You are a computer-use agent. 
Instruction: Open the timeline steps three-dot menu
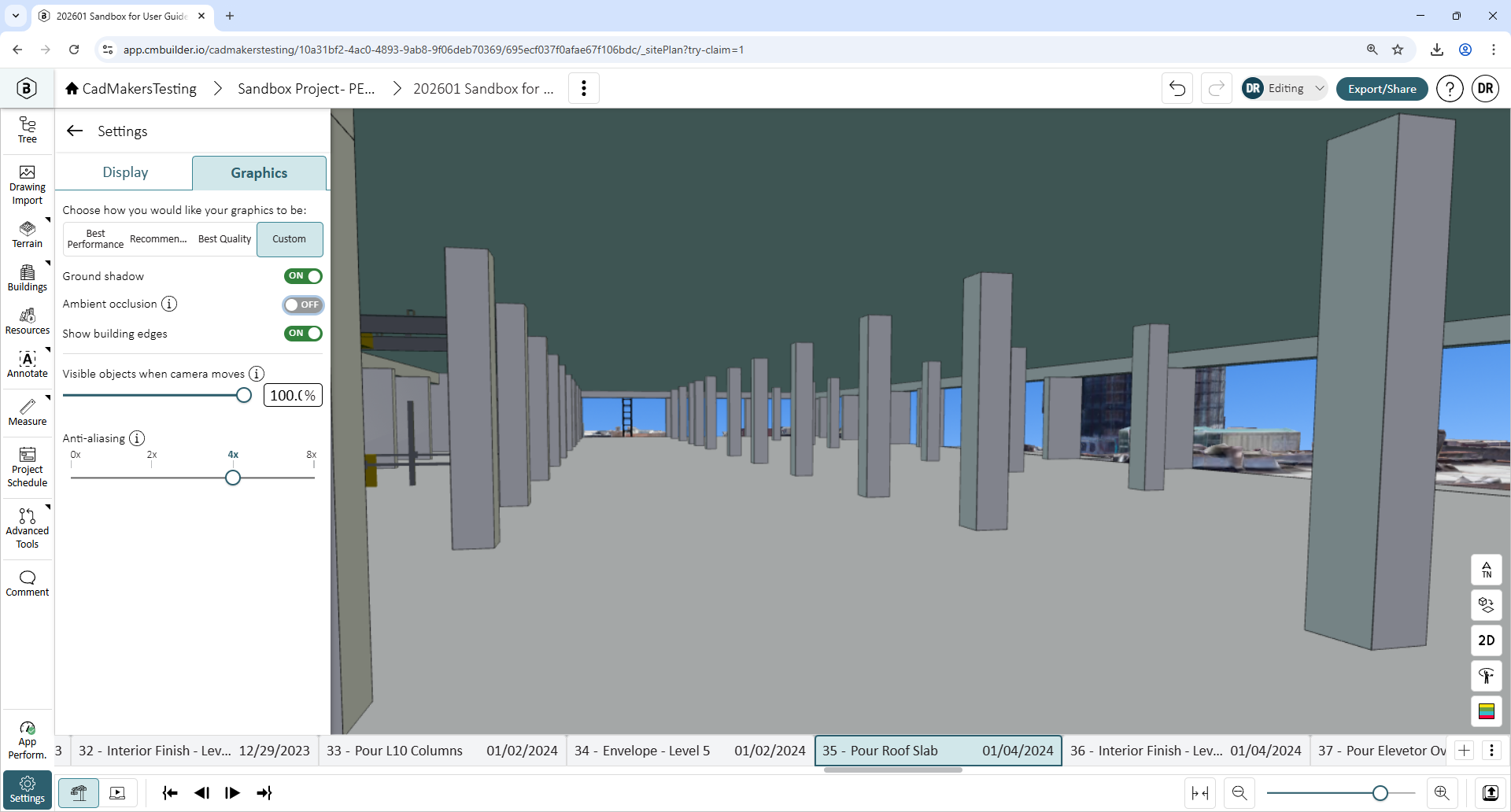pyautogui.click(x=1491, y=751)
